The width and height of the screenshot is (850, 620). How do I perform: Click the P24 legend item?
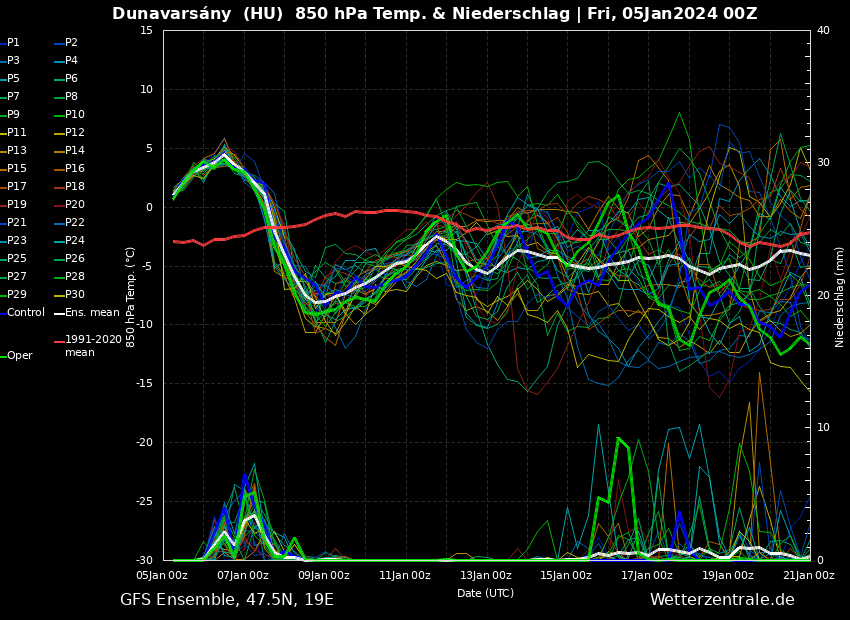coord(75,241)
